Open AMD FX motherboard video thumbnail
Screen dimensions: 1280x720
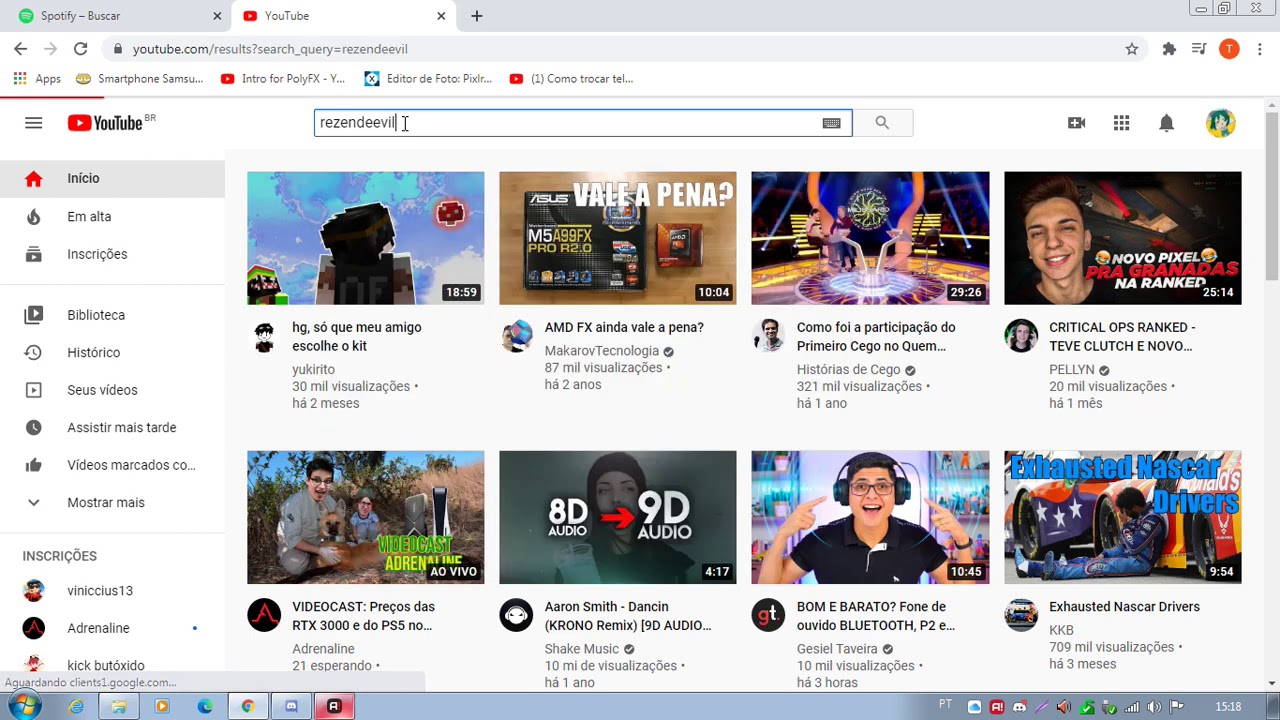tap(618, 238)
